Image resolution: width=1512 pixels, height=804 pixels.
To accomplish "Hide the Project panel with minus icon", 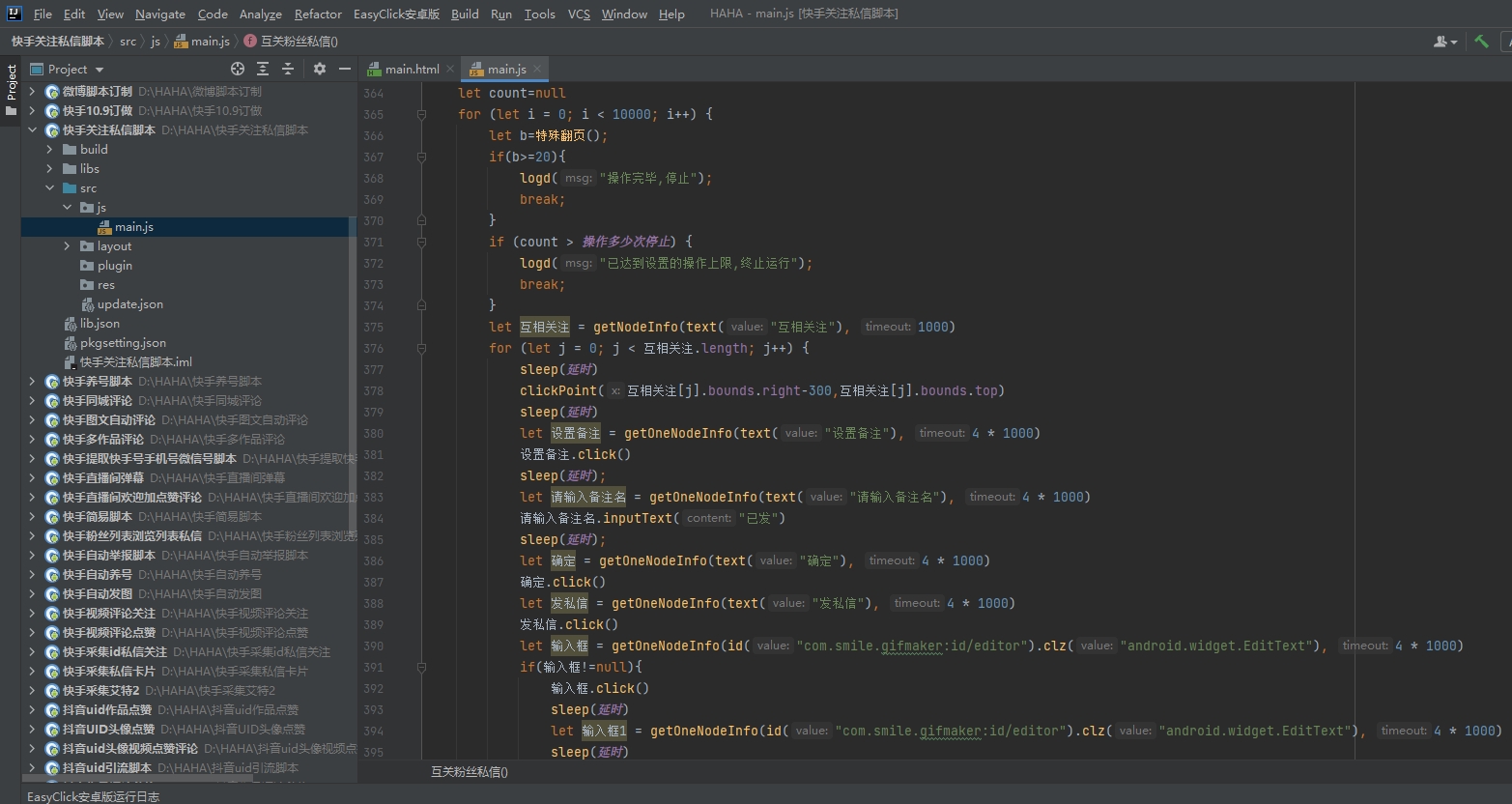I will (344, 69).
